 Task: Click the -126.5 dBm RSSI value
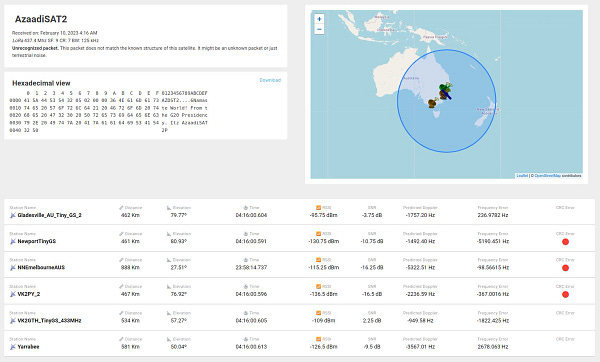tap(323, 347)
